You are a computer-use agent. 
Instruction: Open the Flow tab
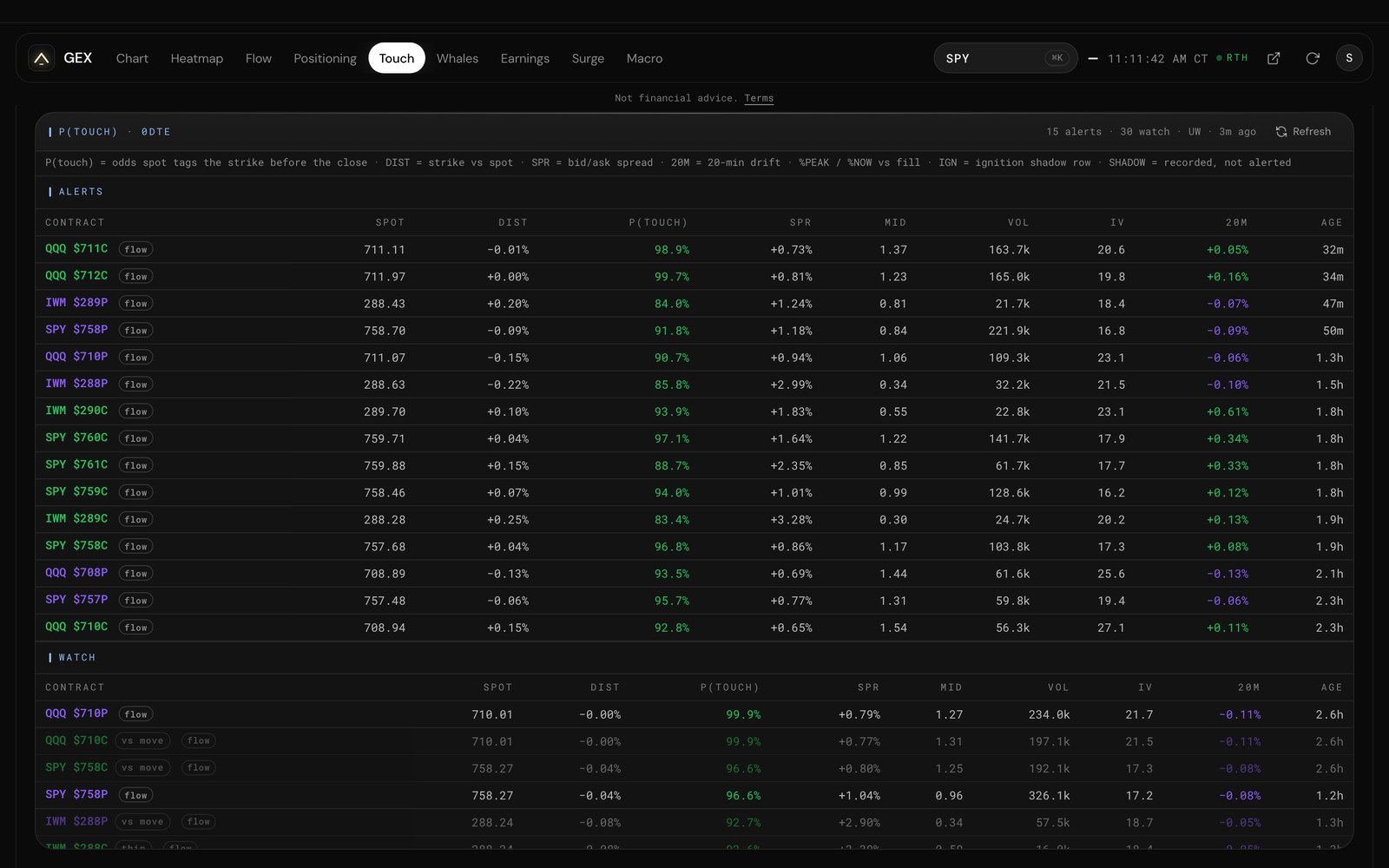click(x=258, y=58)
